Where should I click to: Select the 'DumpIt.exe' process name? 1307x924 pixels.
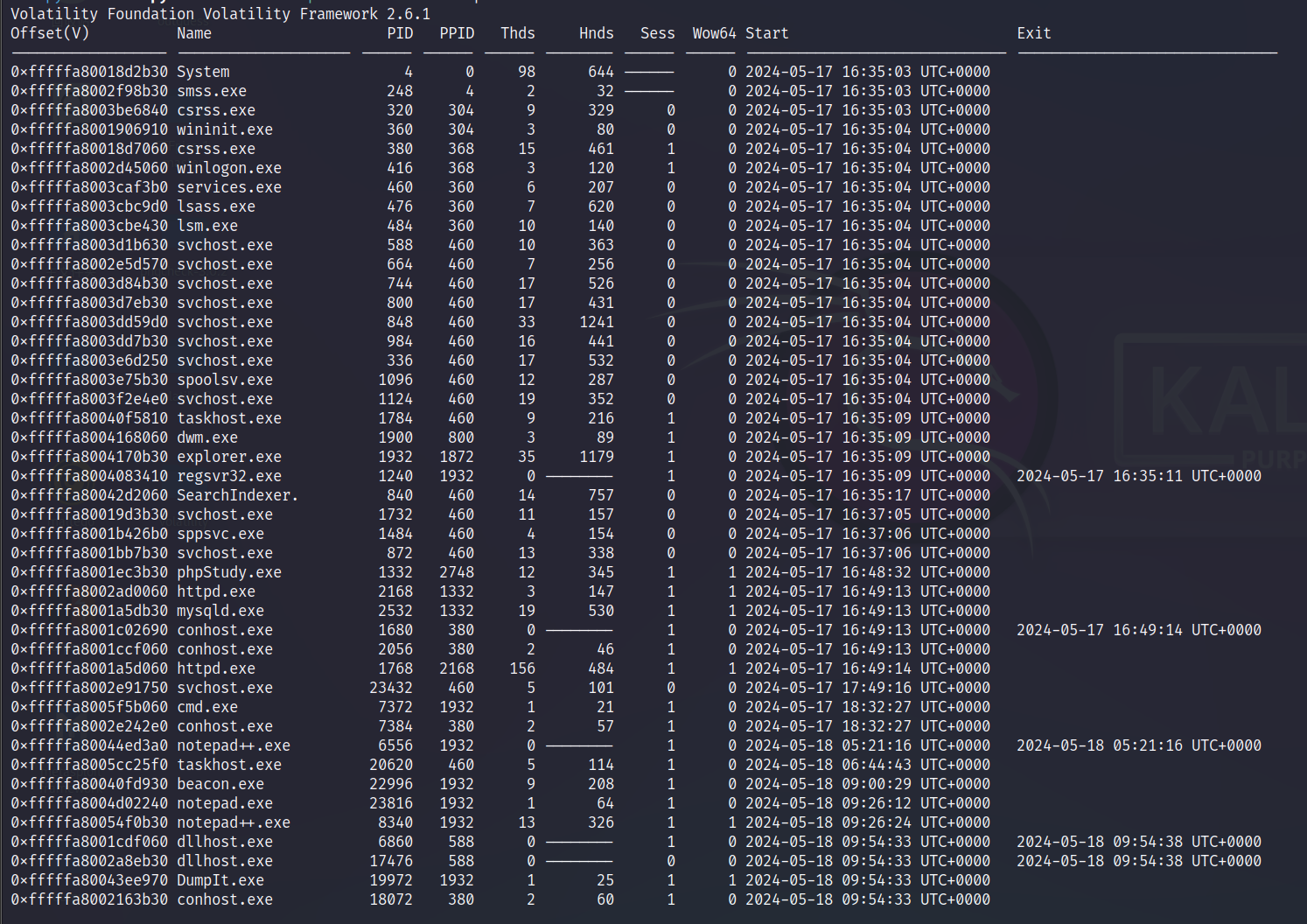click(x=220, y=880)
